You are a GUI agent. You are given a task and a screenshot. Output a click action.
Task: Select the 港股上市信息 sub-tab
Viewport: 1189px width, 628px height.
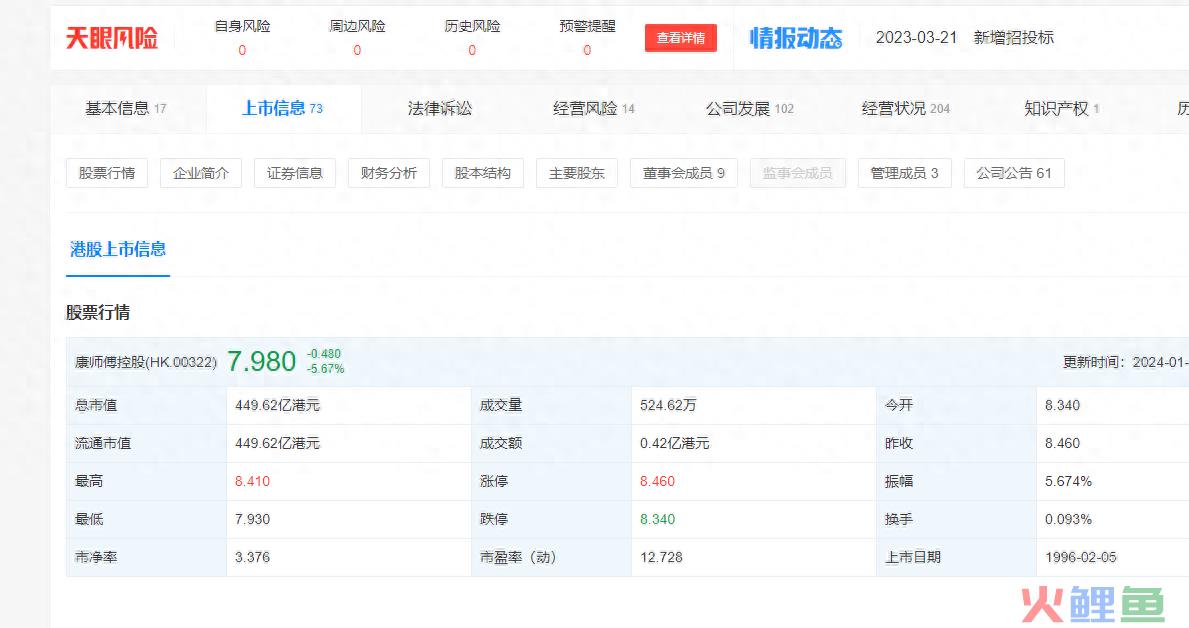click(x=118, y=250)
